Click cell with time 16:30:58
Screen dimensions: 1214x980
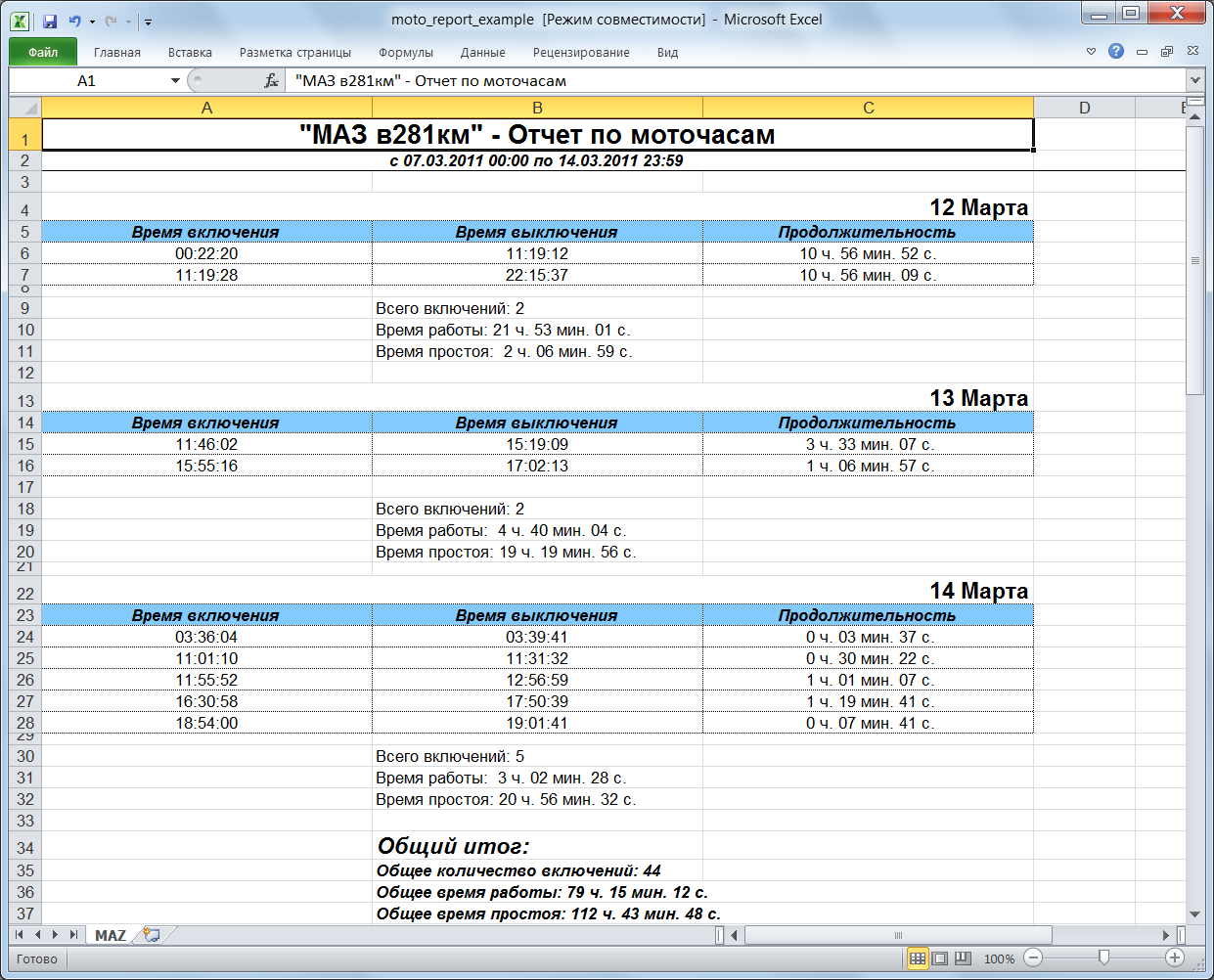pos(206,701)
